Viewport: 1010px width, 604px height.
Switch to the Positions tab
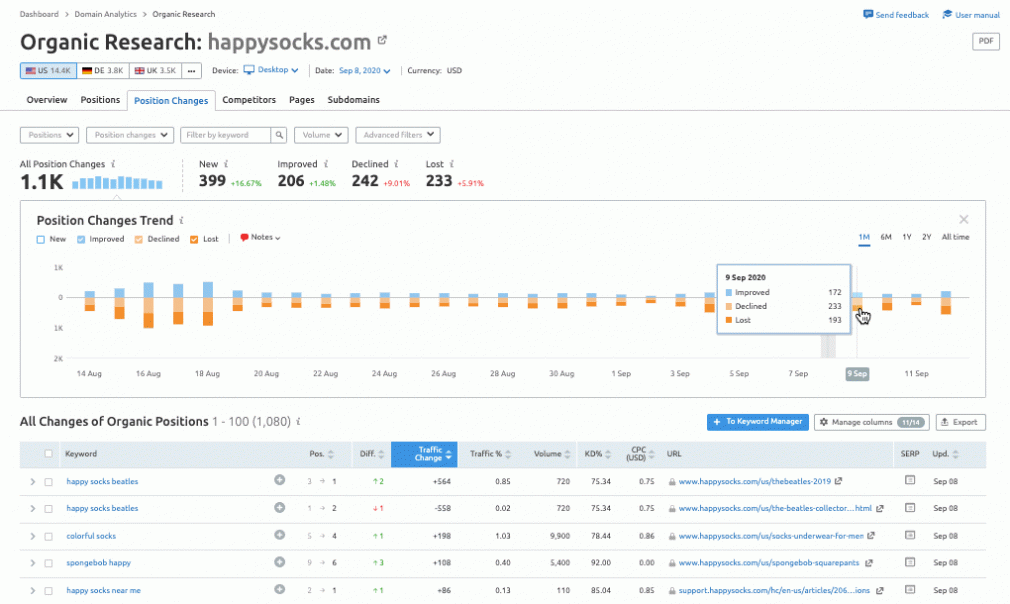(x=100, y=100)
